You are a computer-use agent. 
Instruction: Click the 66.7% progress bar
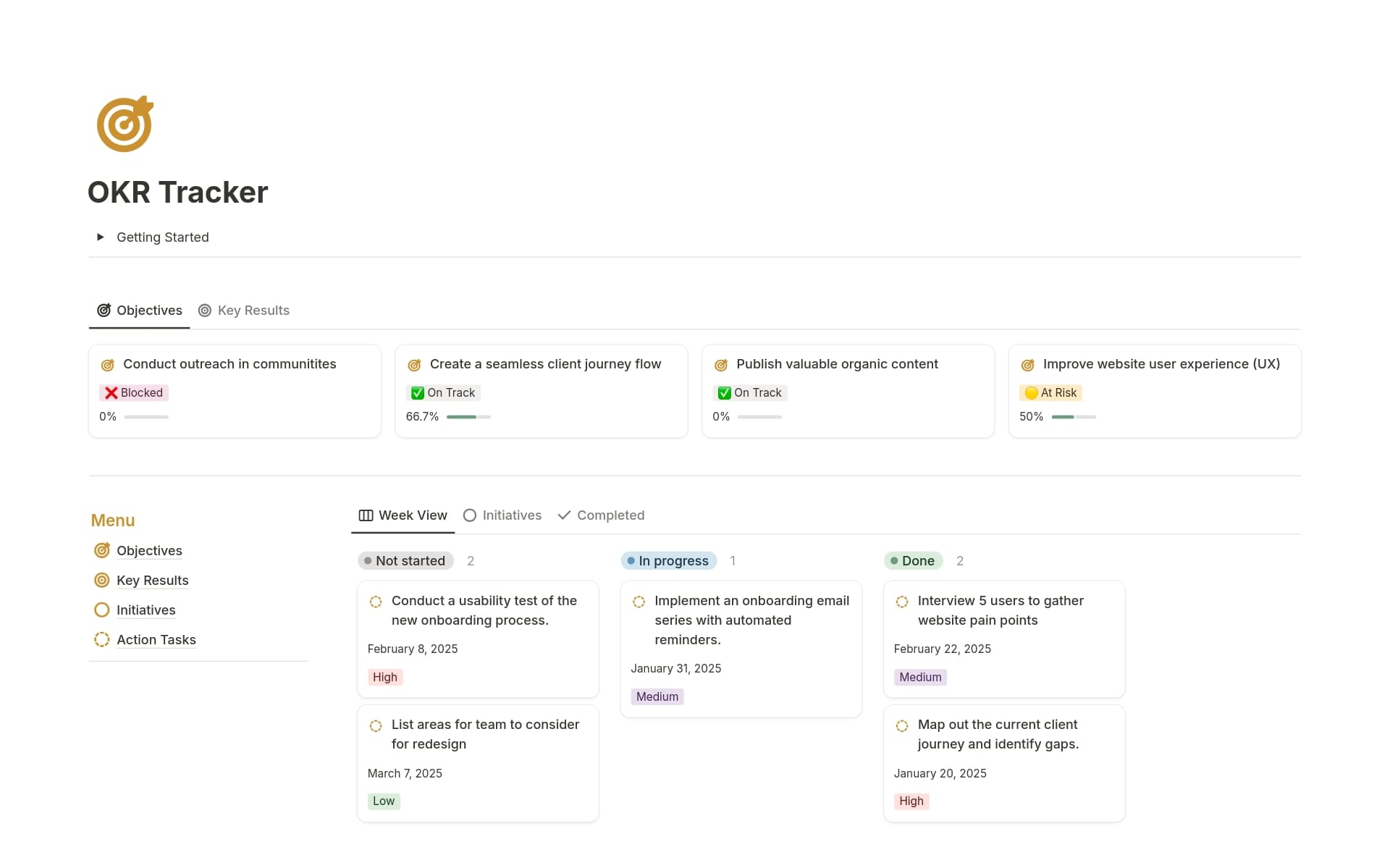(468, 417)
